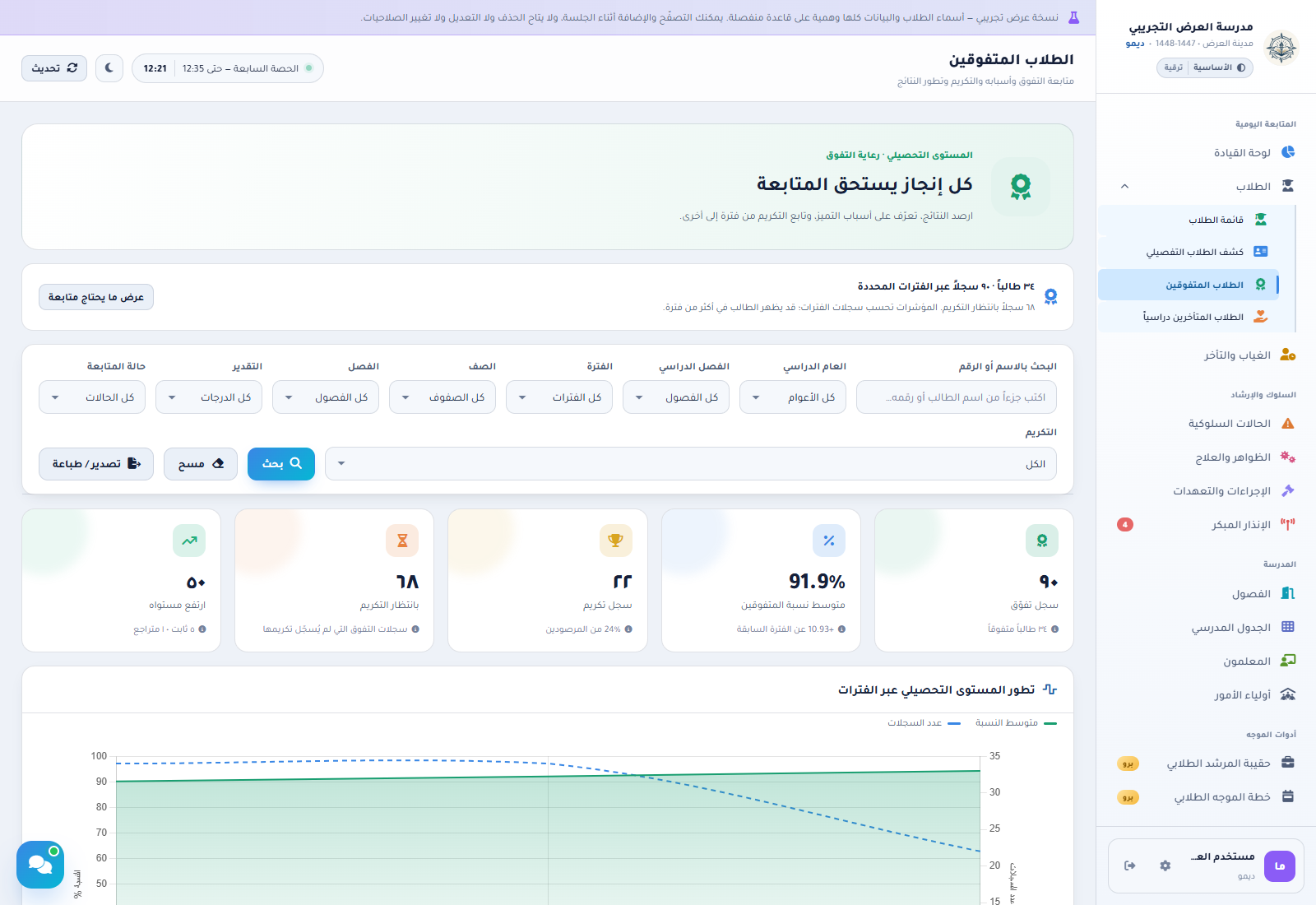Toggle الأساسية plan badge
The height and width of the screenshot is (905, 1316).
pos(1219,67)
